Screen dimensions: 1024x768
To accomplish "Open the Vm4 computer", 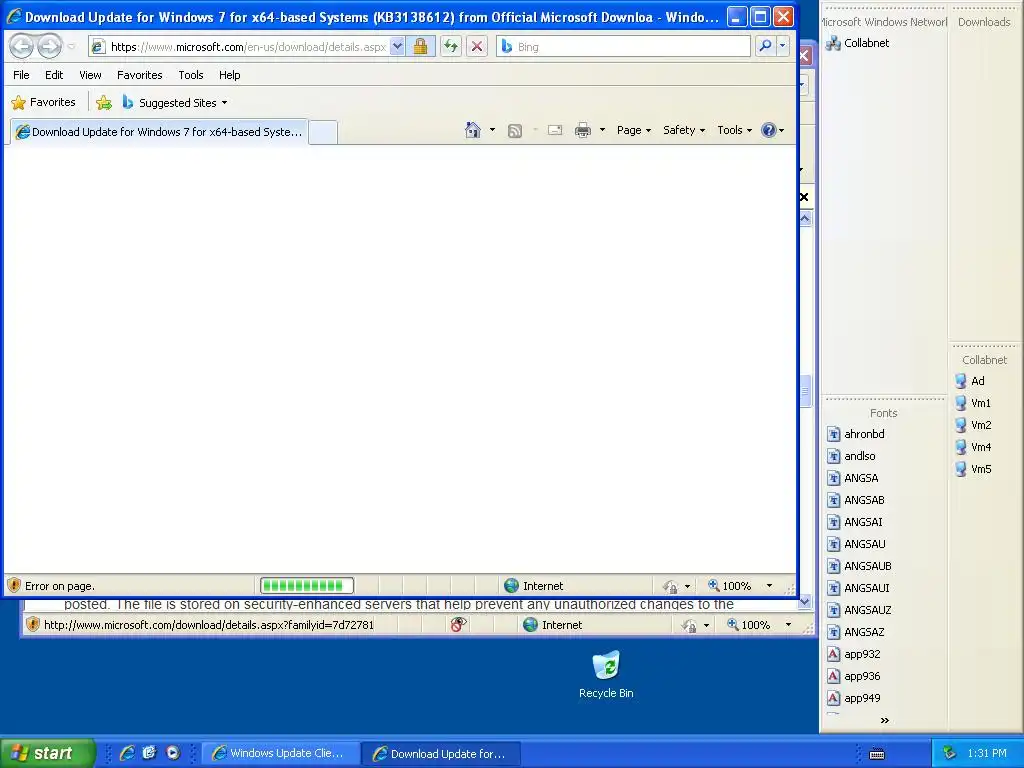I will tap(973, 447).
